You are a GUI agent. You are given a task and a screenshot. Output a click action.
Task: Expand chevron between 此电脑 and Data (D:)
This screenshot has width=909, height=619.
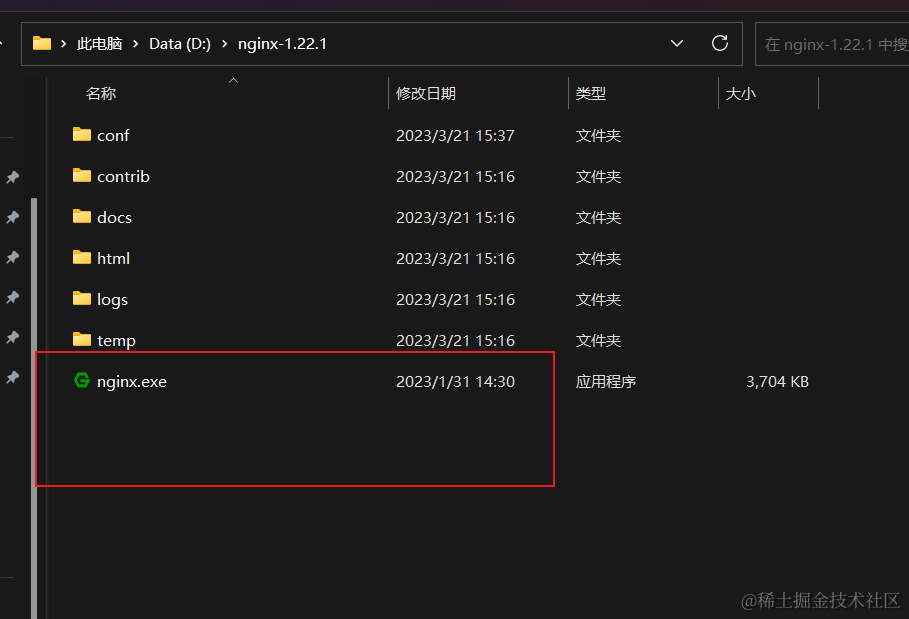135,43
